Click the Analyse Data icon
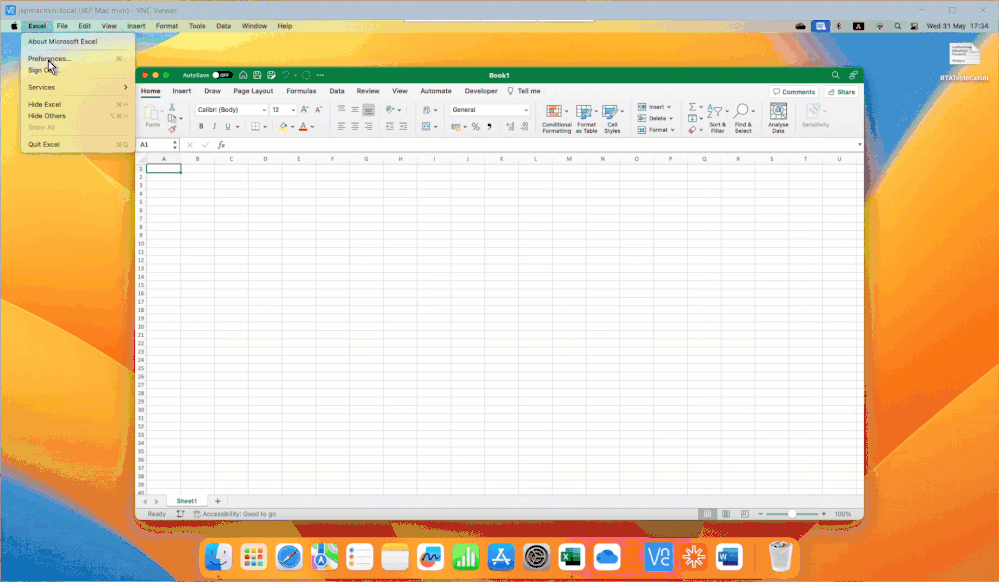This screenshot has width=999, height=582. tap(778, 117)
